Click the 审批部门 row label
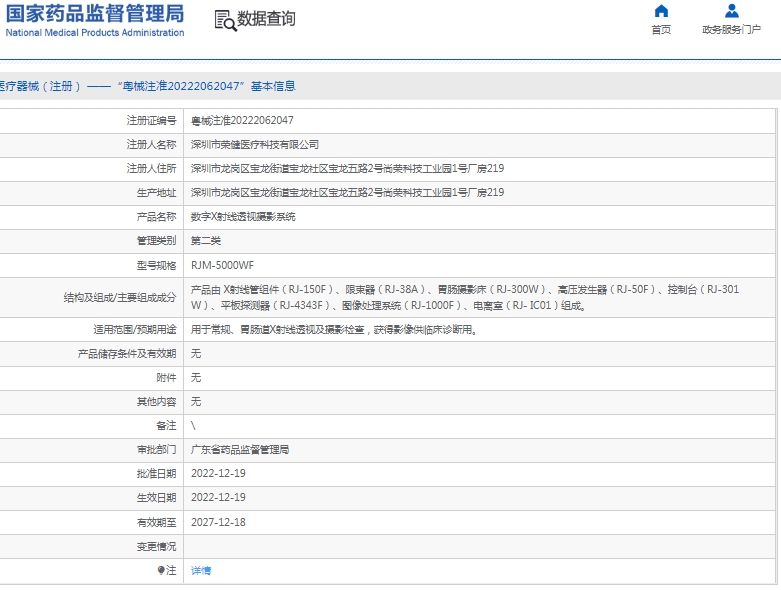781x590 pixels. coord(156,450)
